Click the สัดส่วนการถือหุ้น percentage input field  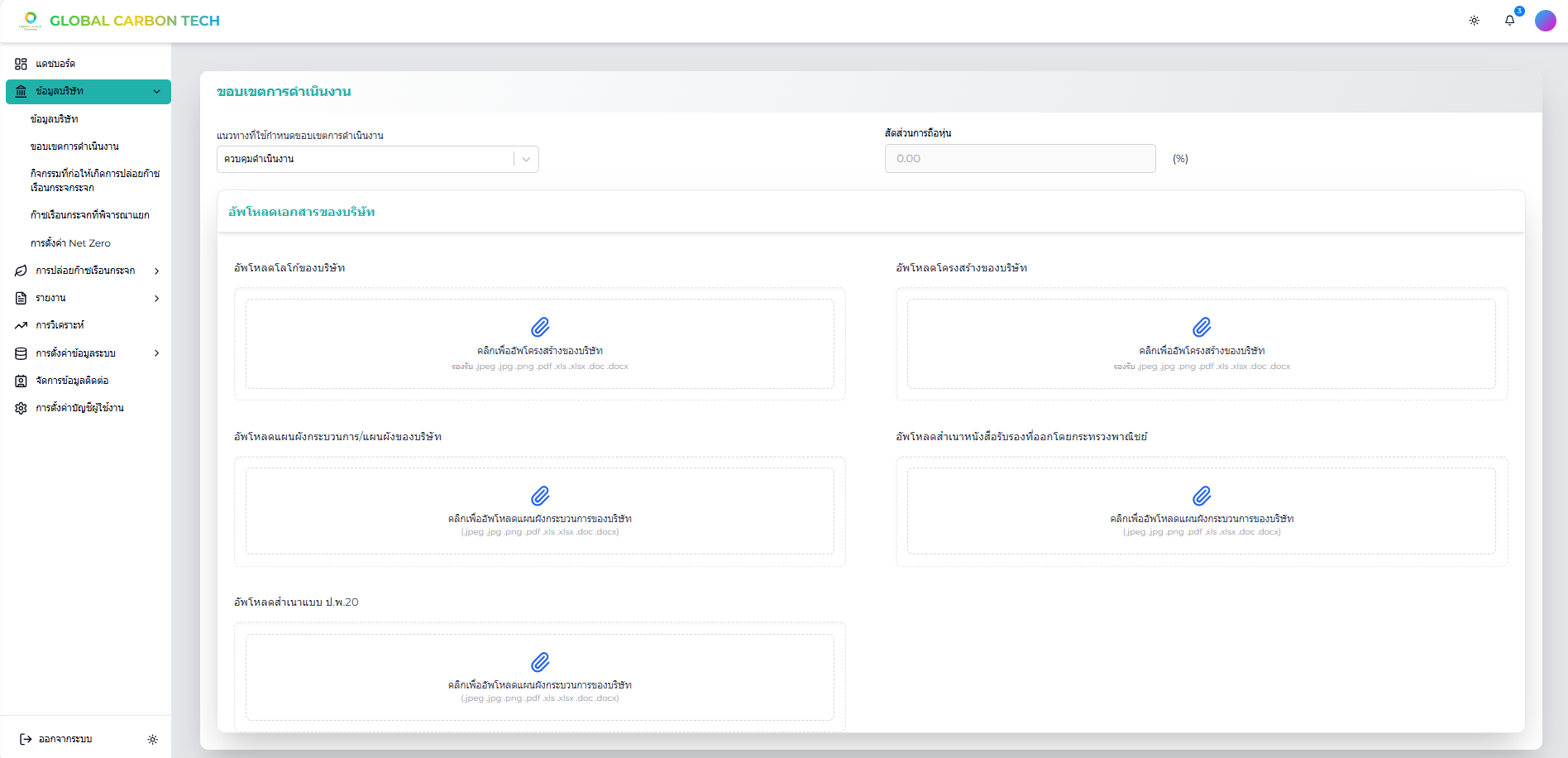coord(1020,159)
